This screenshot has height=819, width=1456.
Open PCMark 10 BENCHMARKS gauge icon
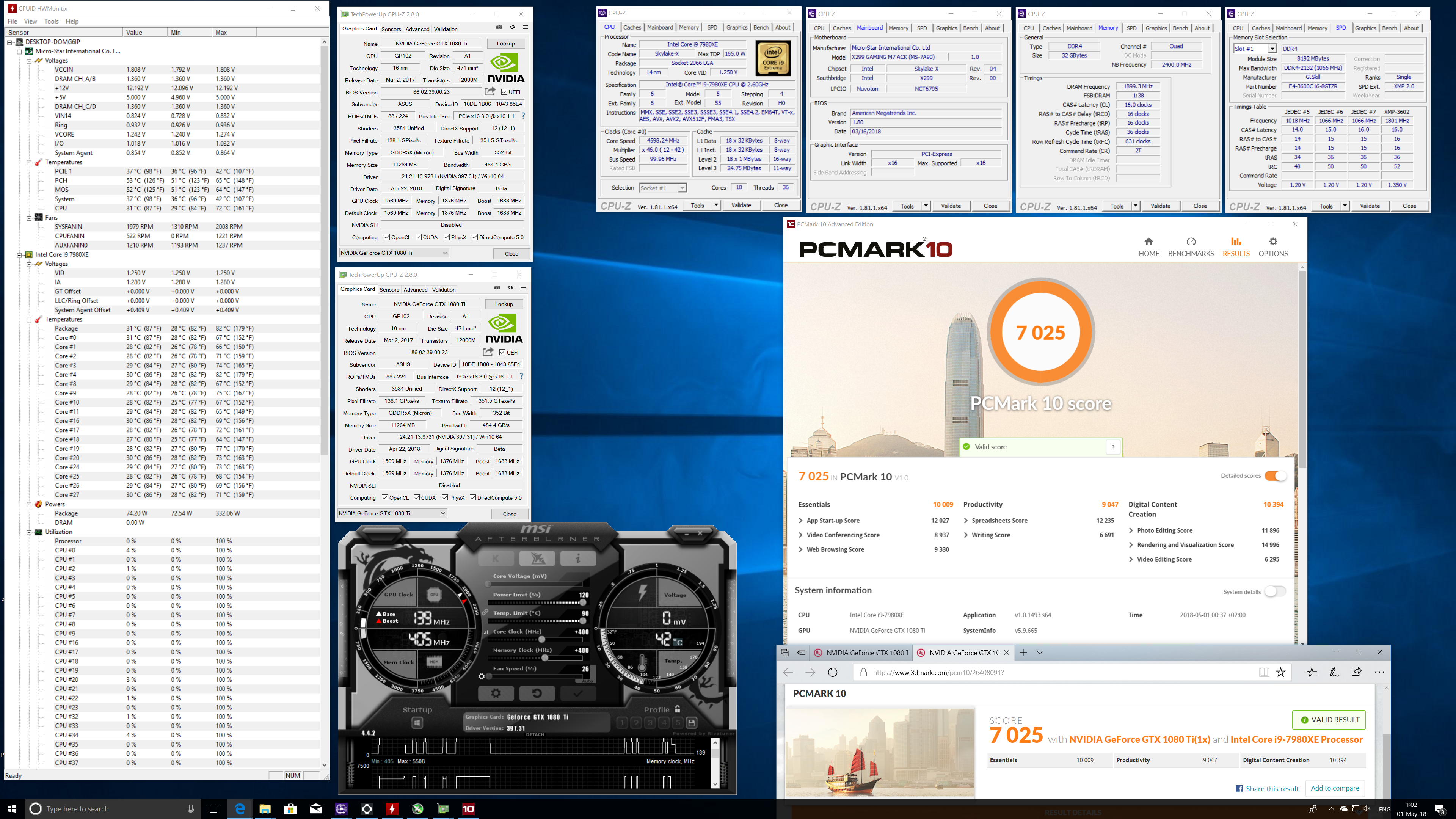coord(1191,242)
